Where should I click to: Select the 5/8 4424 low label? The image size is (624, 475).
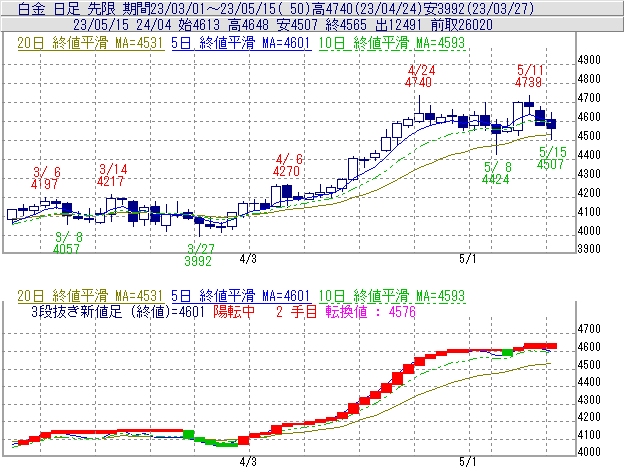click(496, 173)
